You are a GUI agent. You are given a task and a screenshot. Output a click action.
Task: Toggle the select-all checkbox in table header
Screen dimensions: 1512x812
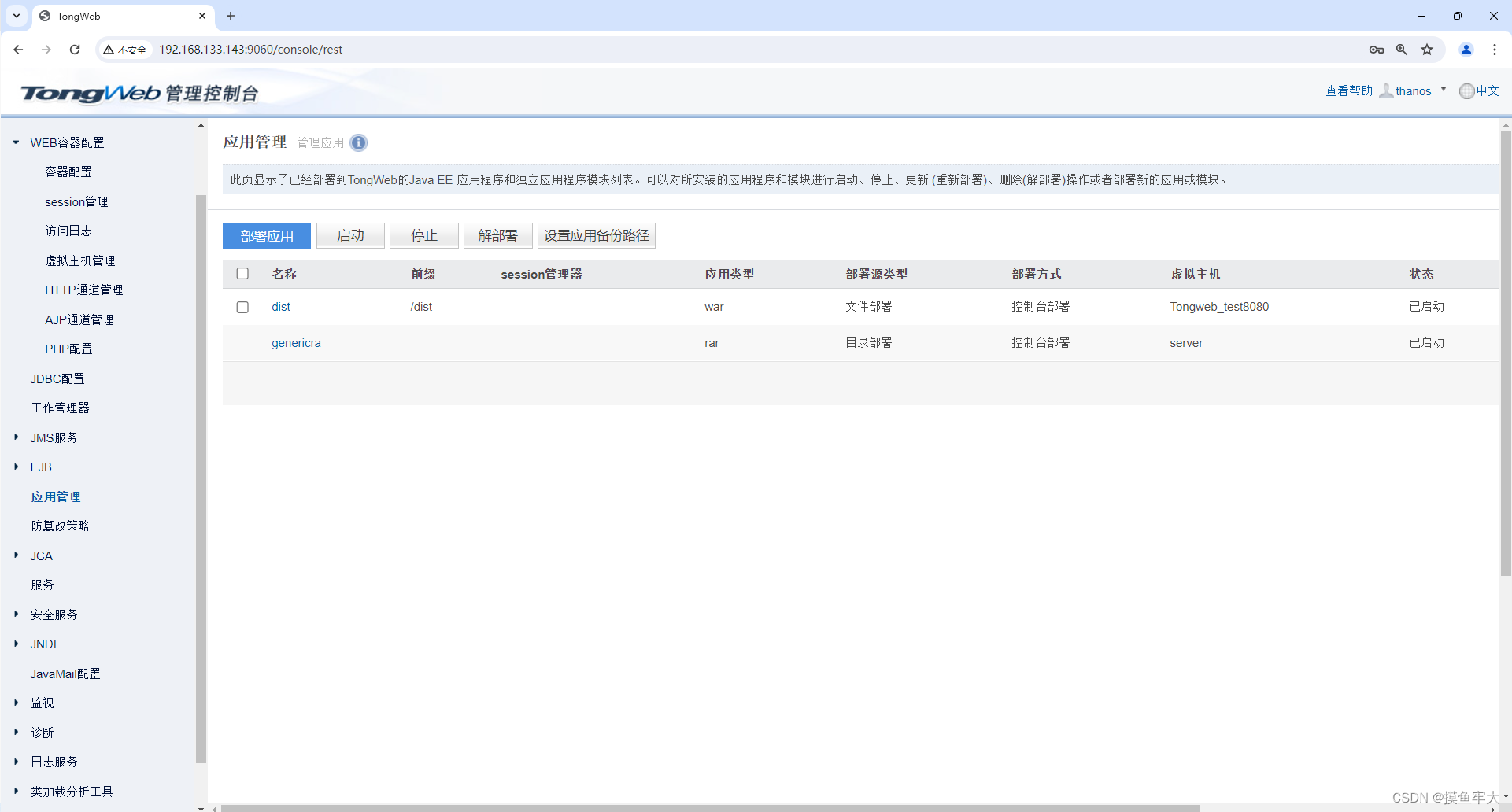[242, 274]
